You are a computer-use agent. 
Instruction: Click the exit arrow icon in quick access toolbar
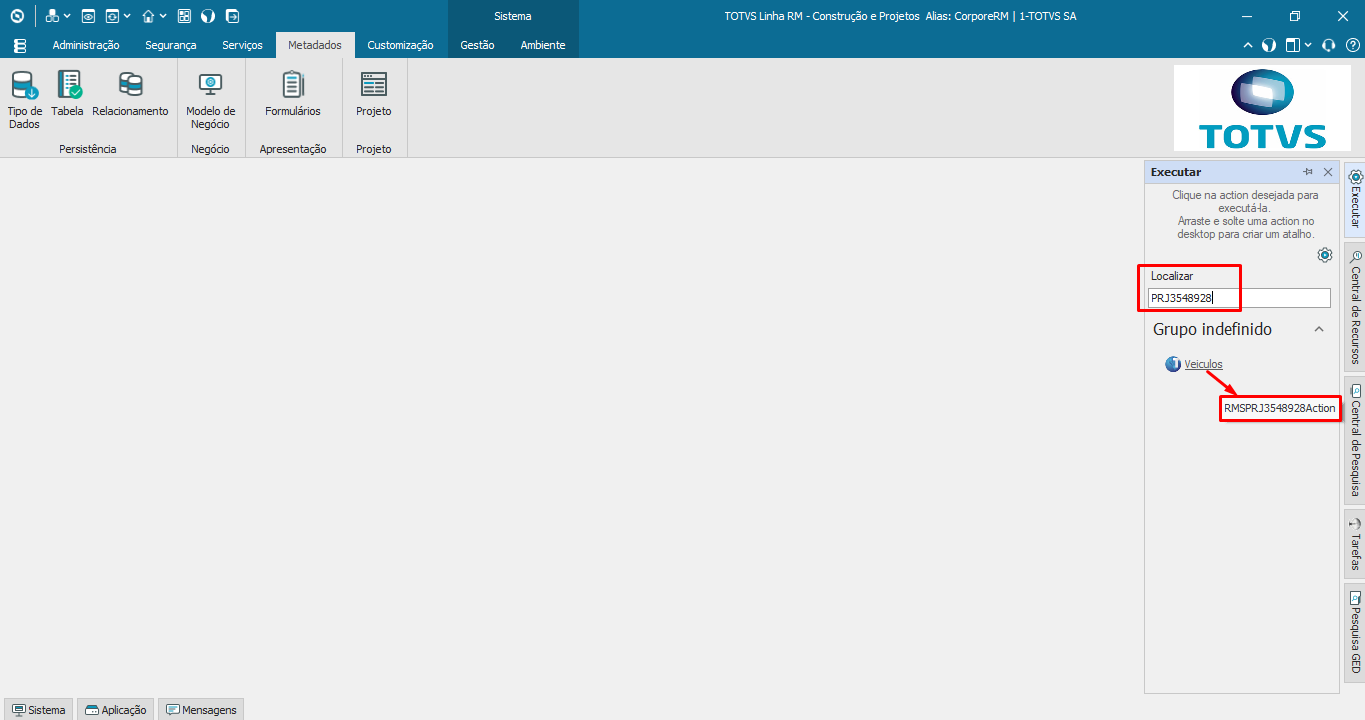click(232, 16)
